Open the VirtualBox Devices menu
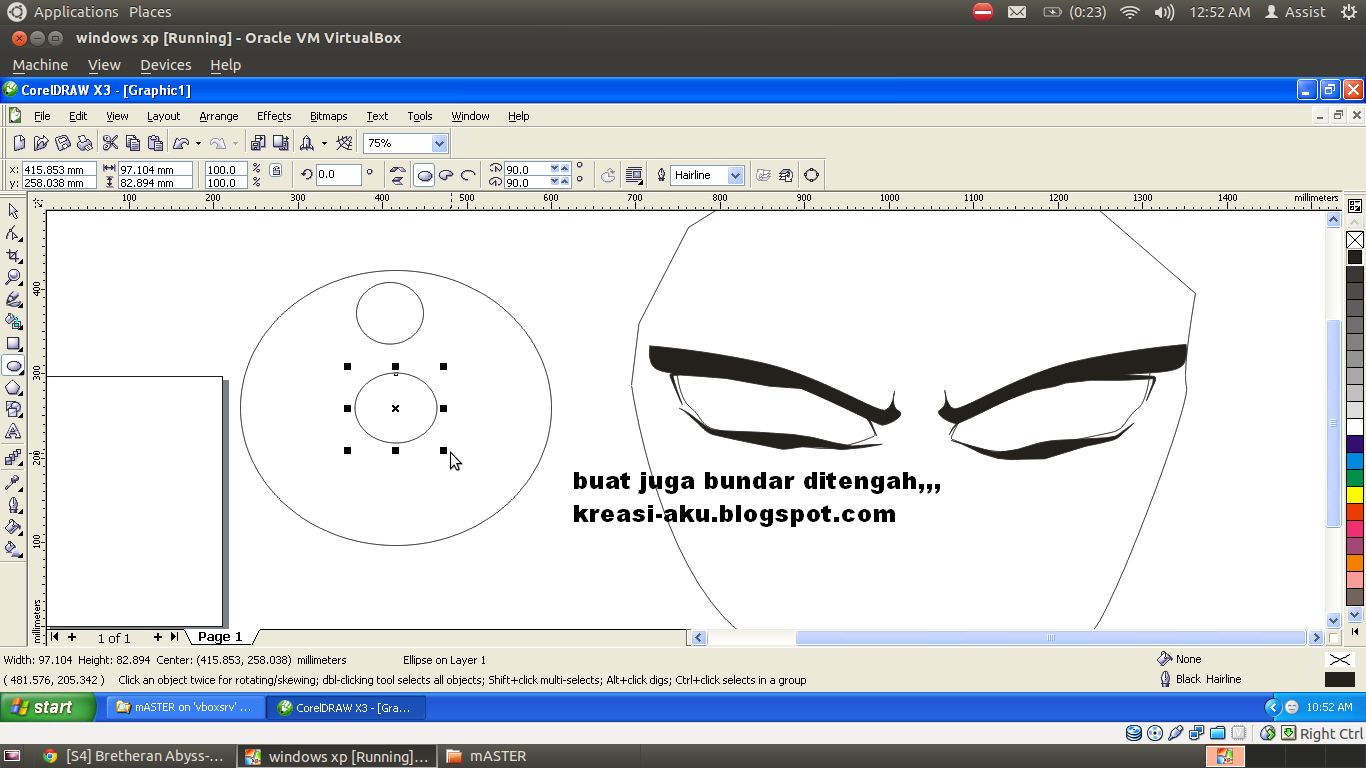The image size is (1366, 768). pyautogui.click(x=165, y=65)
